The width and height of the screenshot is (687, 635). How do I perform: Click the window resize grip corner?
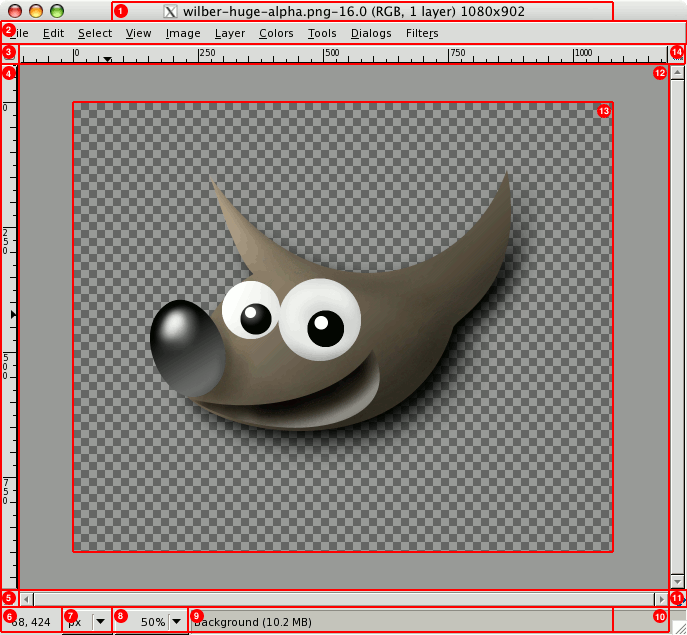point(678,626)
